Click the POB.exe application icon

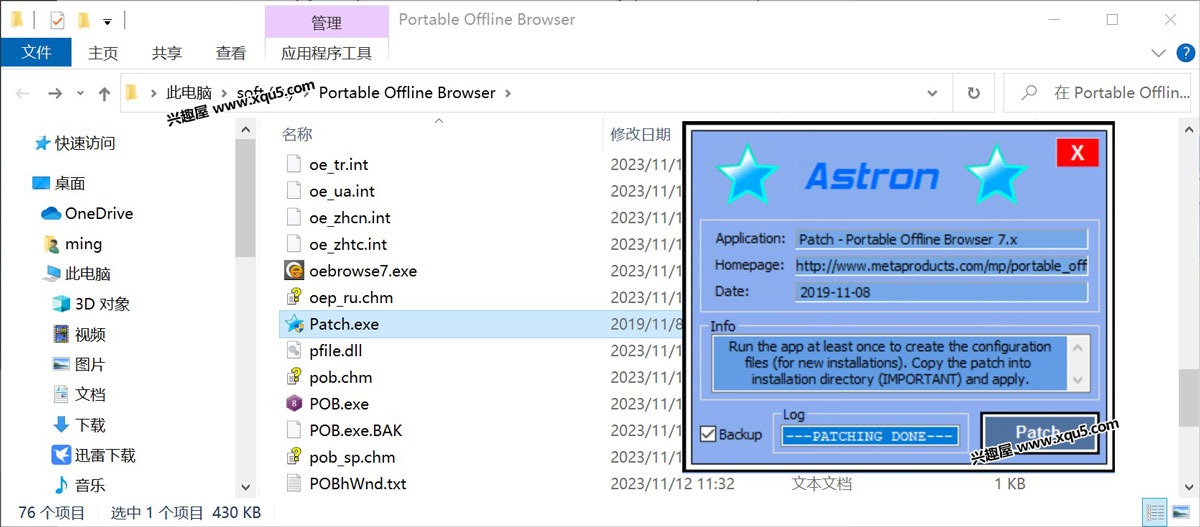click(x=293, y=404)
